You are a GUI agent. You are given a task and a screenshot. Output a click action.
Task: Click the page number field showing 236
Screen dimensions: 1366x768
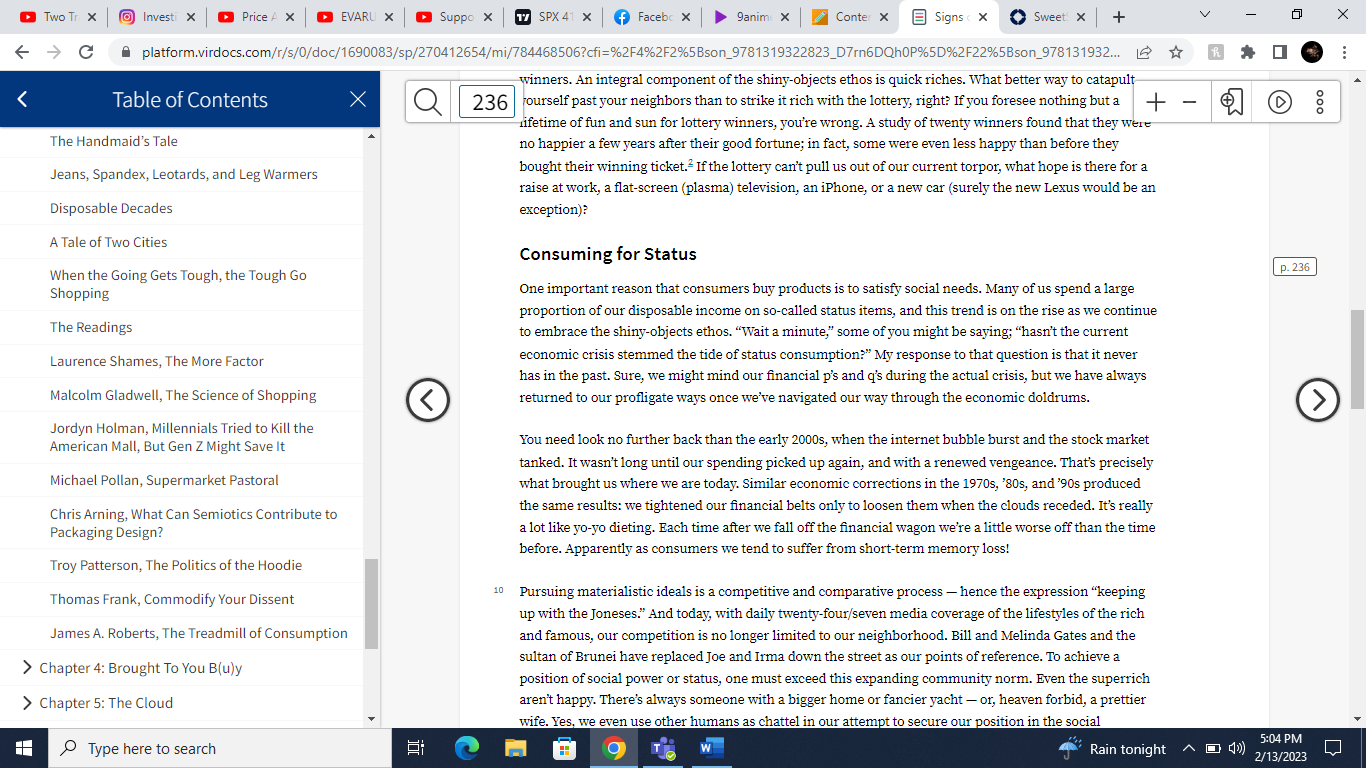487,102
